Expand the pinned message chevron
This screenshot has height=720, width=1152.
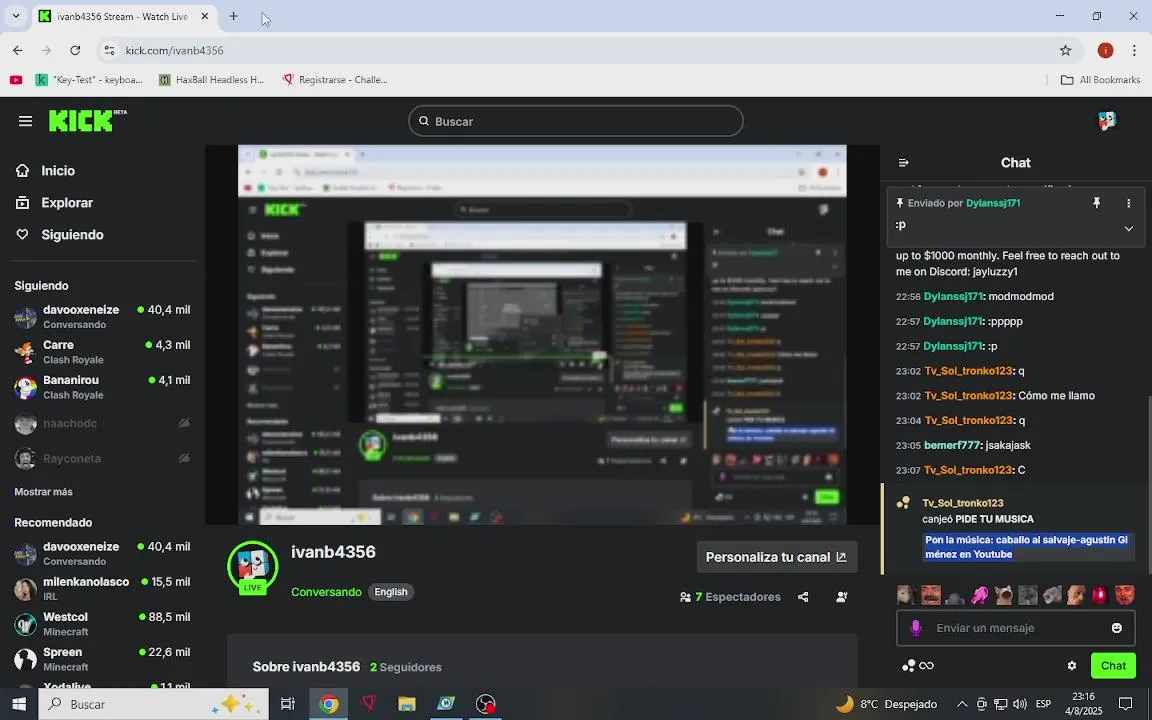(x=1128, y=228)
